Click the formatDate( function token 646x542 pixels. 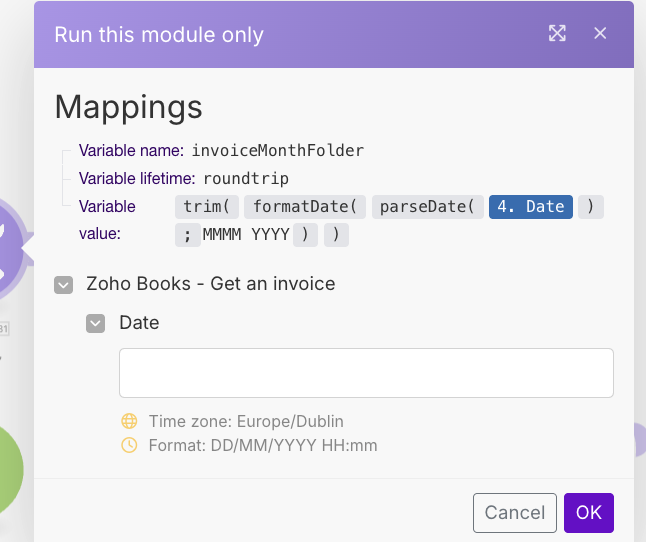click(305, 207)
